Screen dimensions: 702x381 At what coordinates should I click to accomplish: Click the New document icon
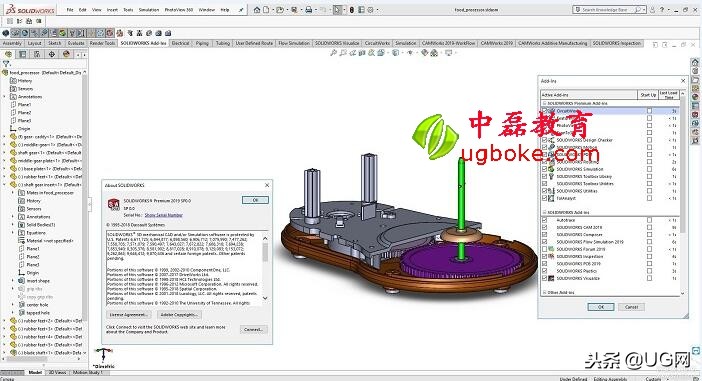[266, 9]
